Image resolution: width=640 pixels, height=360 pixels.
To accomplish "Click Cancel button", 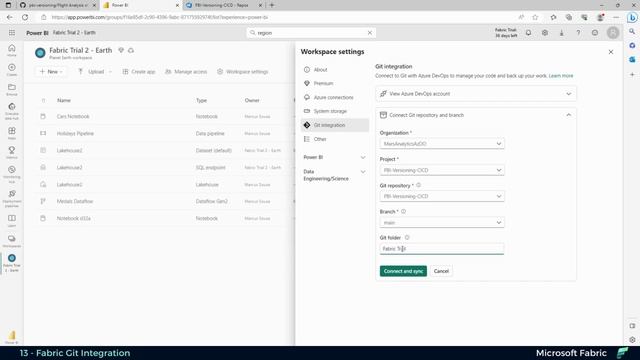I will click(x=441, y=271).
